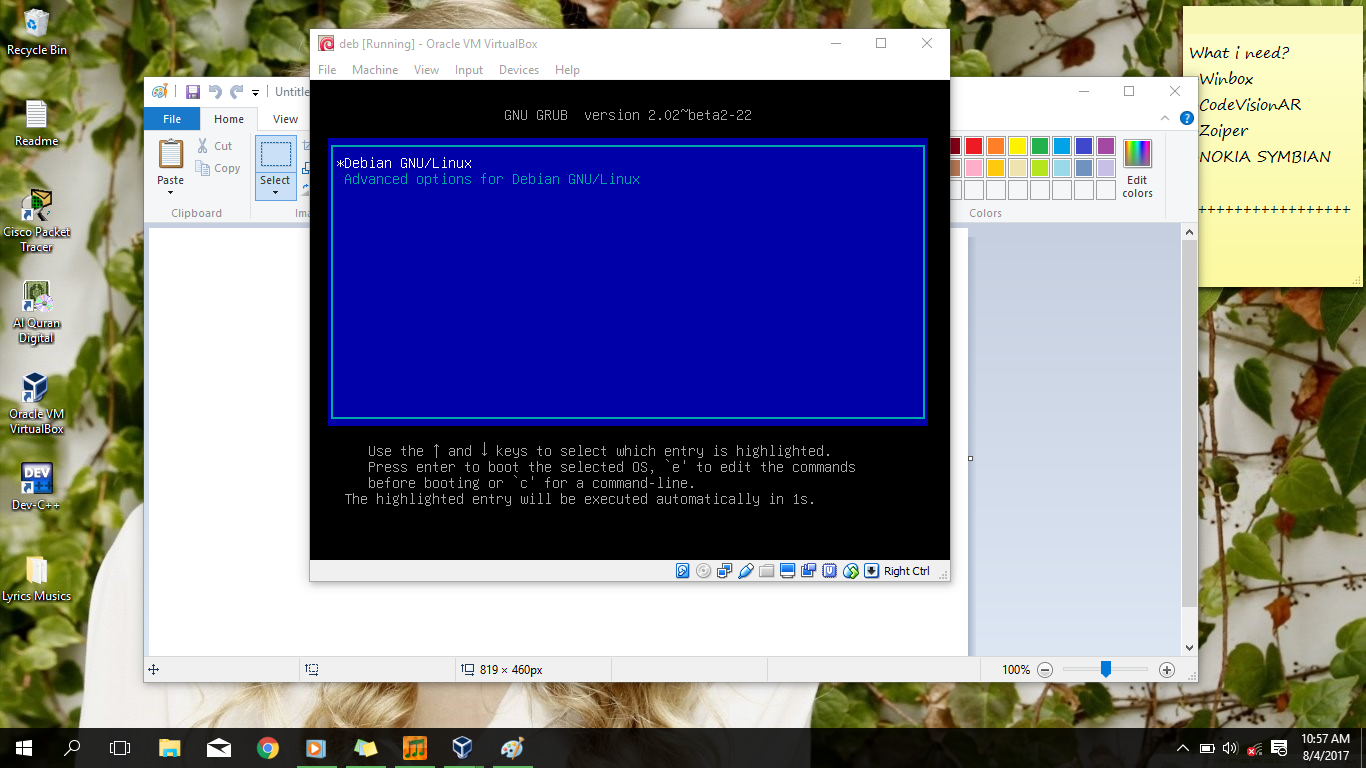Open the Windows Start menu
The width and height of the screenshot is (1366, 768).
coord(24,747)
